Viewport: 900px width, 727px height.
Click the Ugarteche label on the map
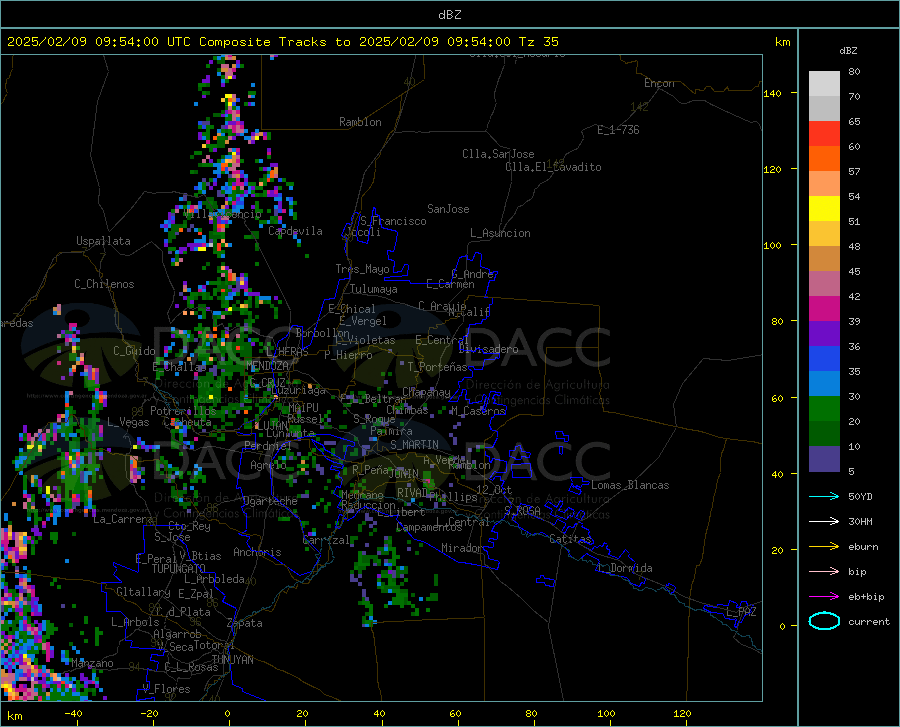pos(270,501)
